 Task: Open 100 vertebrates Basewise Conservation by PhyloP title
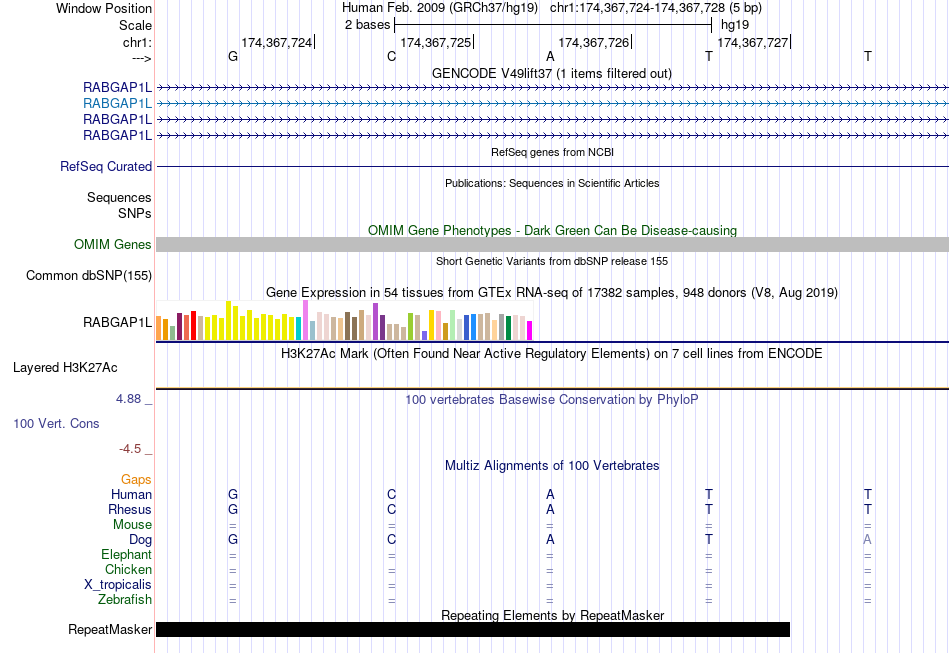point(551,400)
